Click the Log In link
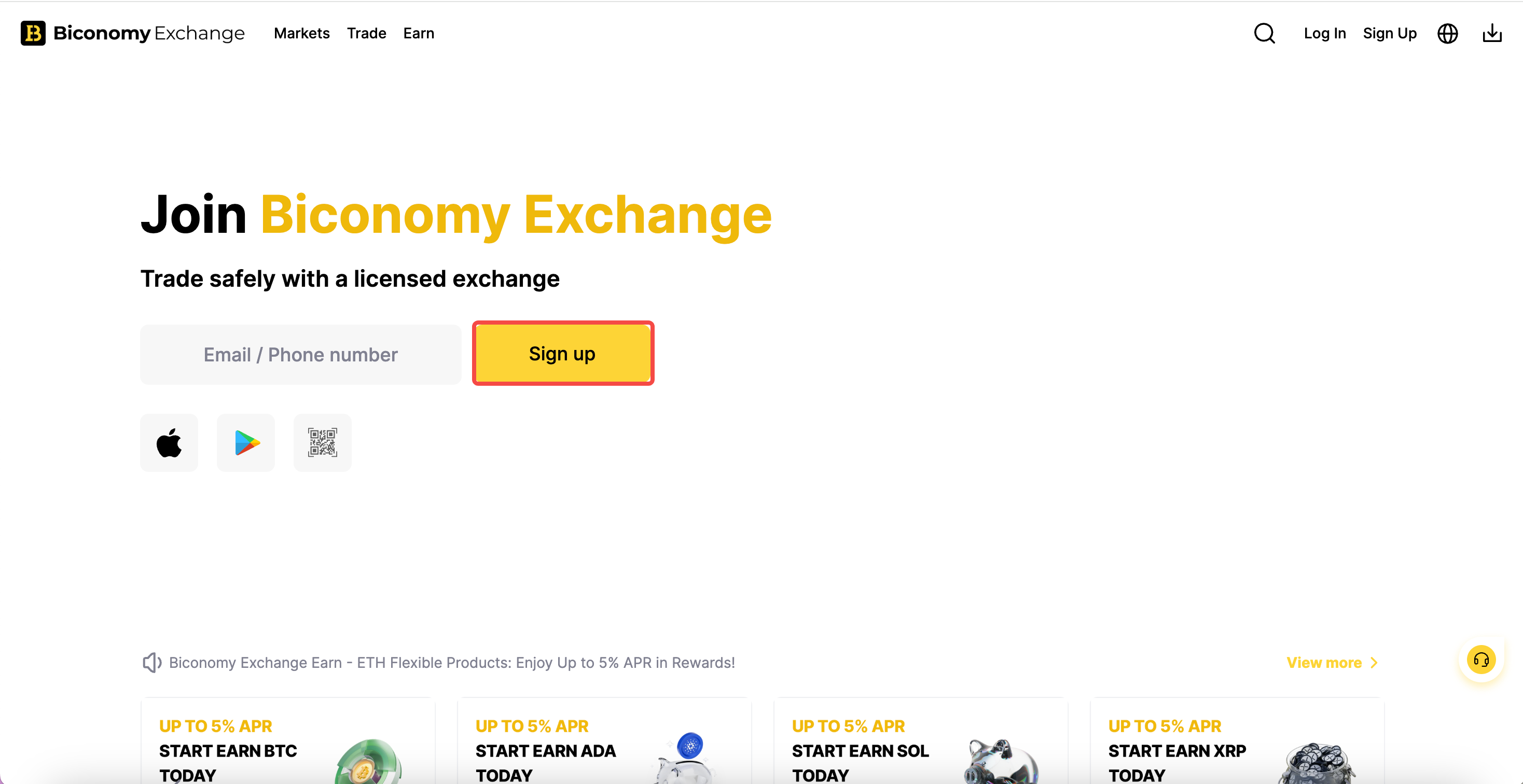This screenshot has height=784, width=1523. [x=1324, y=33]
